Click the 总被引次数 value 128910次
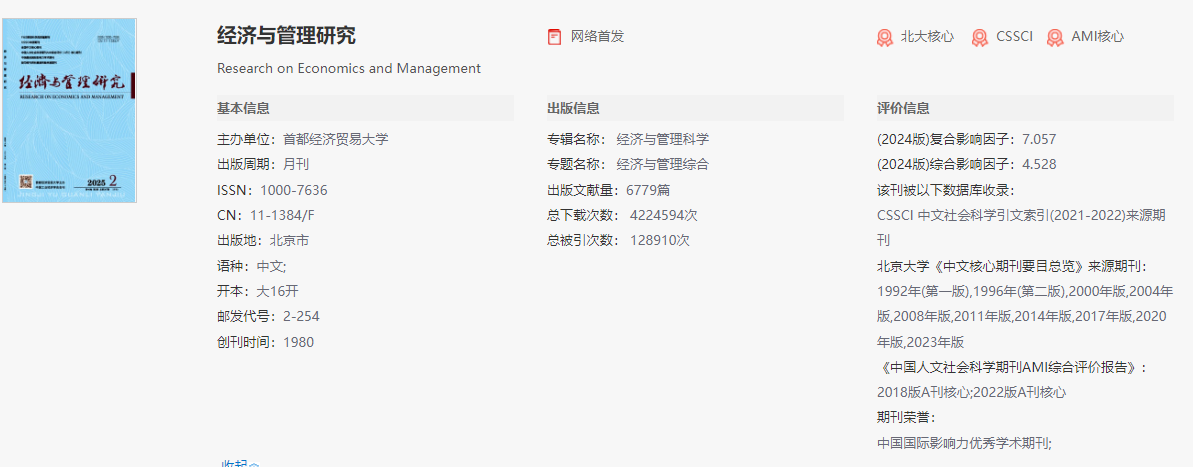 660,240
